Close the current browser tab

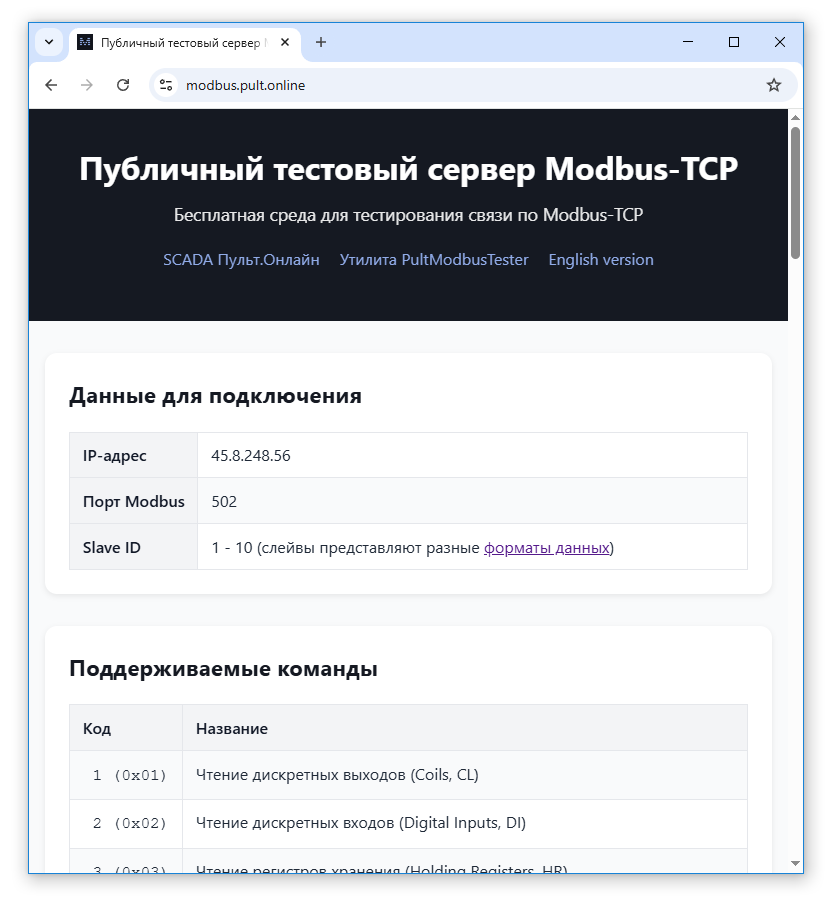(284, 42)
